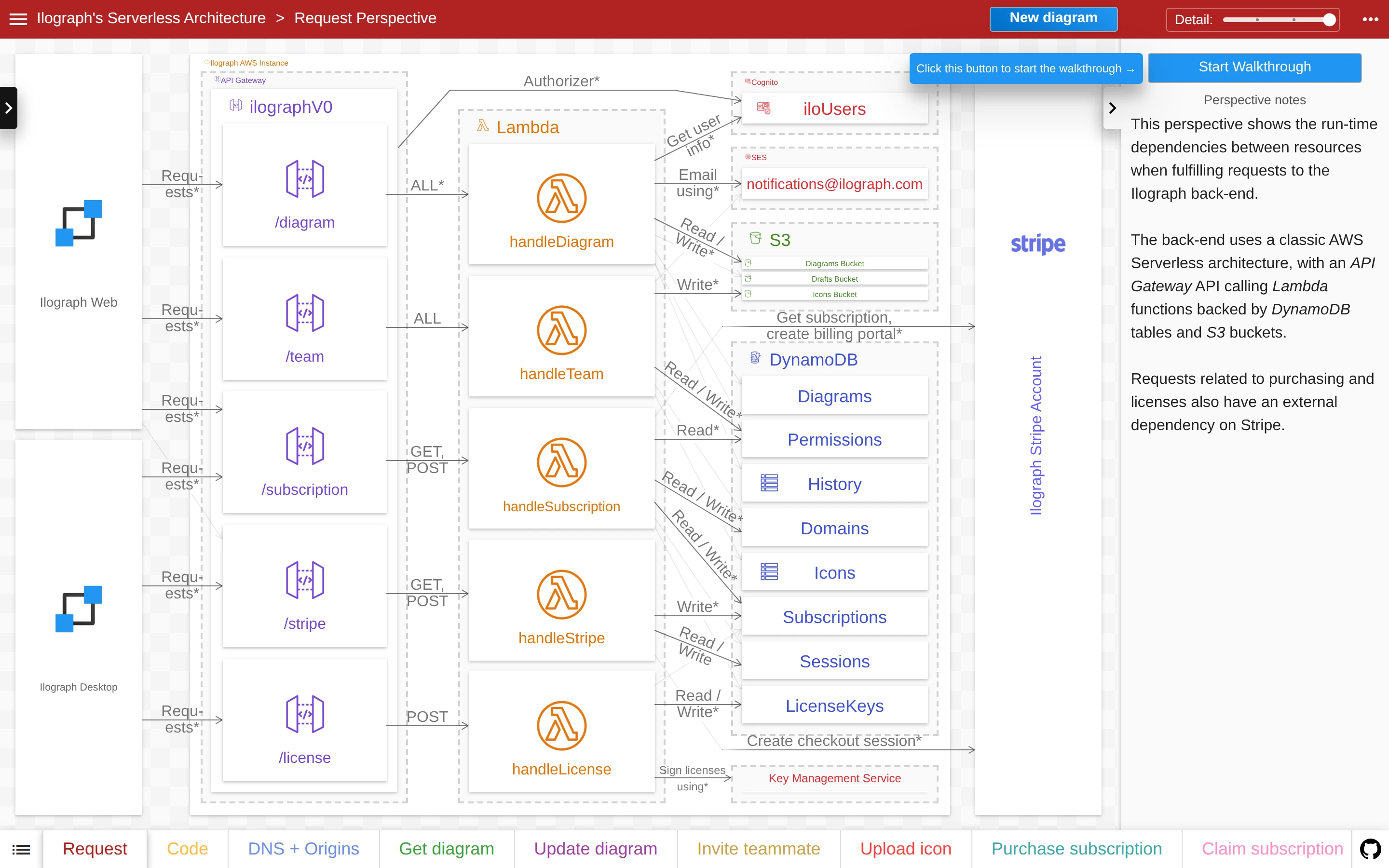The image size is (1389, 868).
Task: Collapse the perspective notes panel chevron
Action: point(1112,108)
